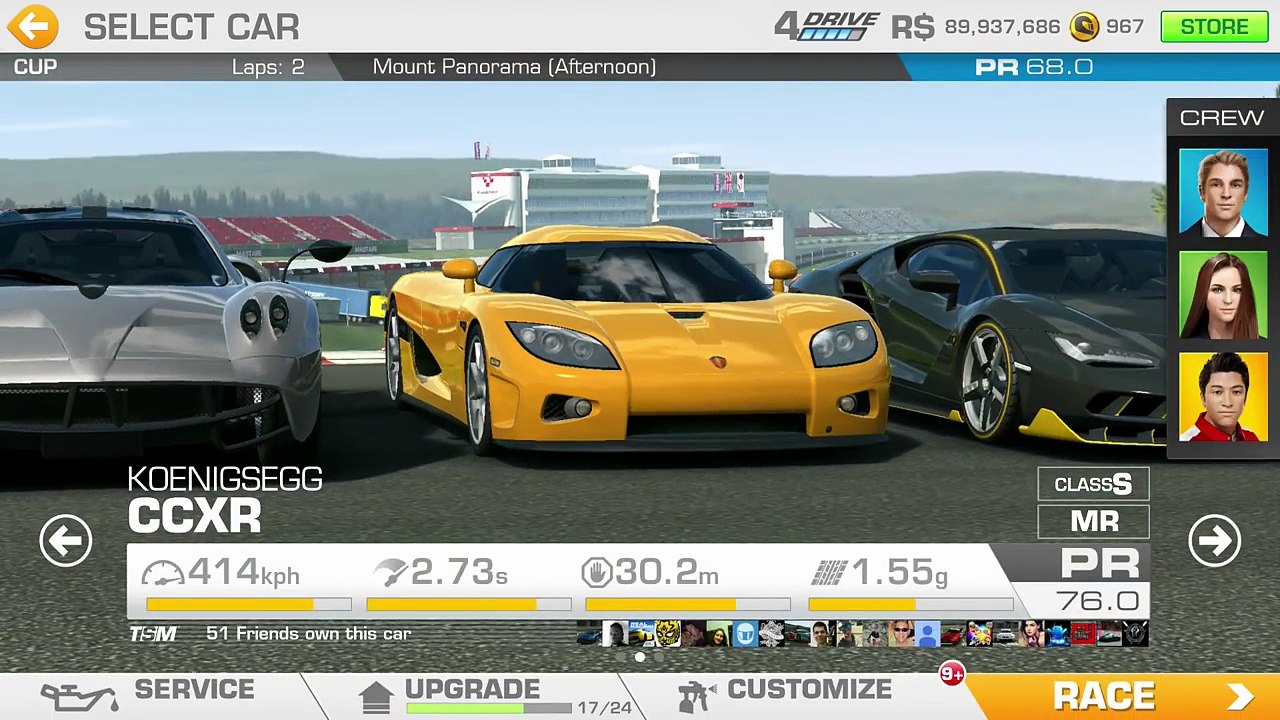This screenshot has width=1280, height=720.
Task: Tap the CLASS S badge
Action: [x=1094, y=484]
